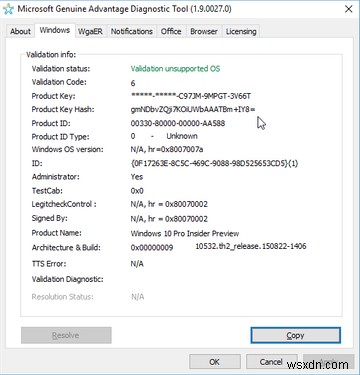Screen dimensions: 360x375
Task: Switch to the Browser tab
Action: [204, 31]
